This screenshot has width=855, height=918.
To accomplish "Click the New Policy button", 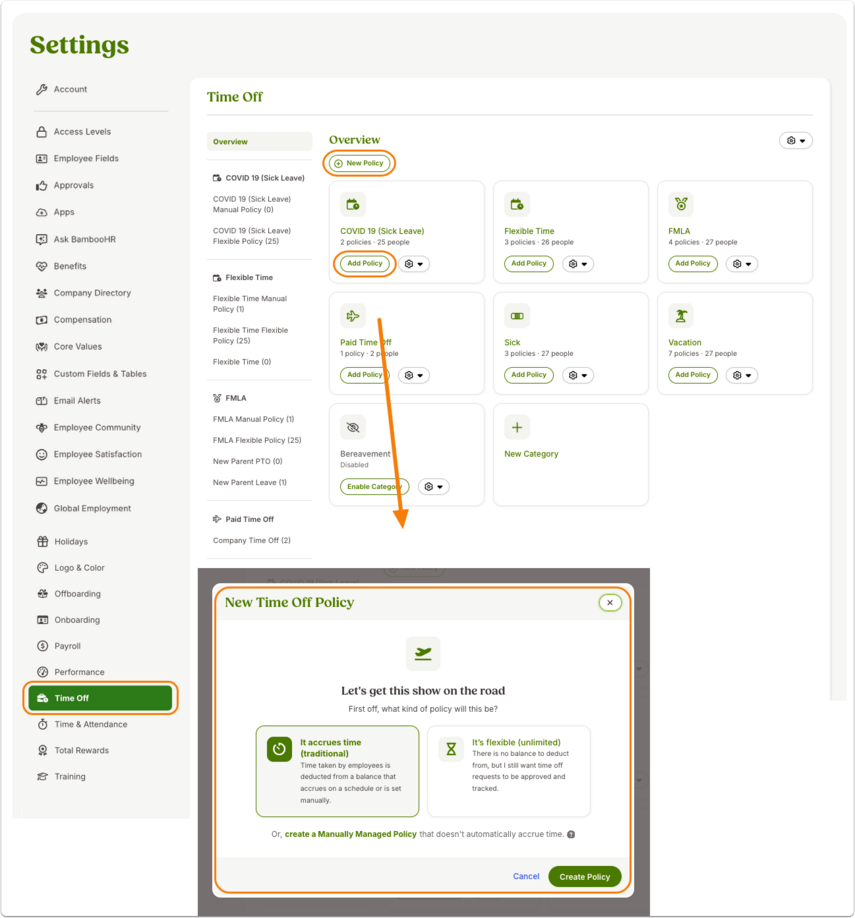I will click(x=359, y=163).
